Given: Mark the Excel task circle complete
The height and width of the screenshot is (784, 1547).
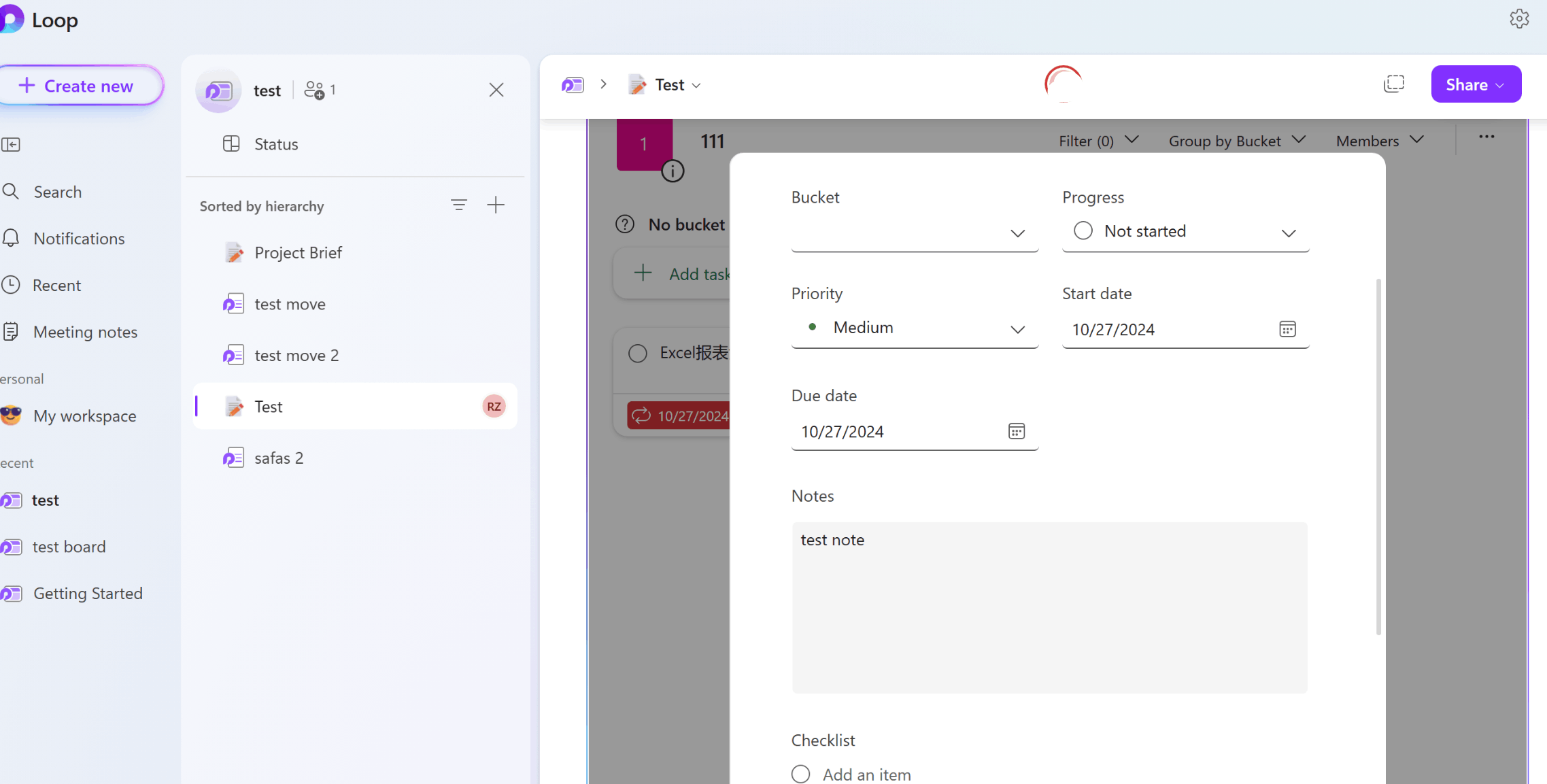Looking at the screenshot, I should point(637,353).
